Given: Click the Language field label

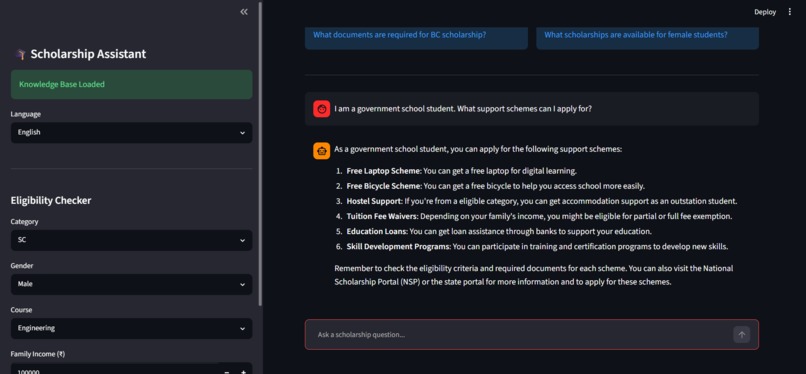Looking at the screenshot, I should tap(26, 114).
